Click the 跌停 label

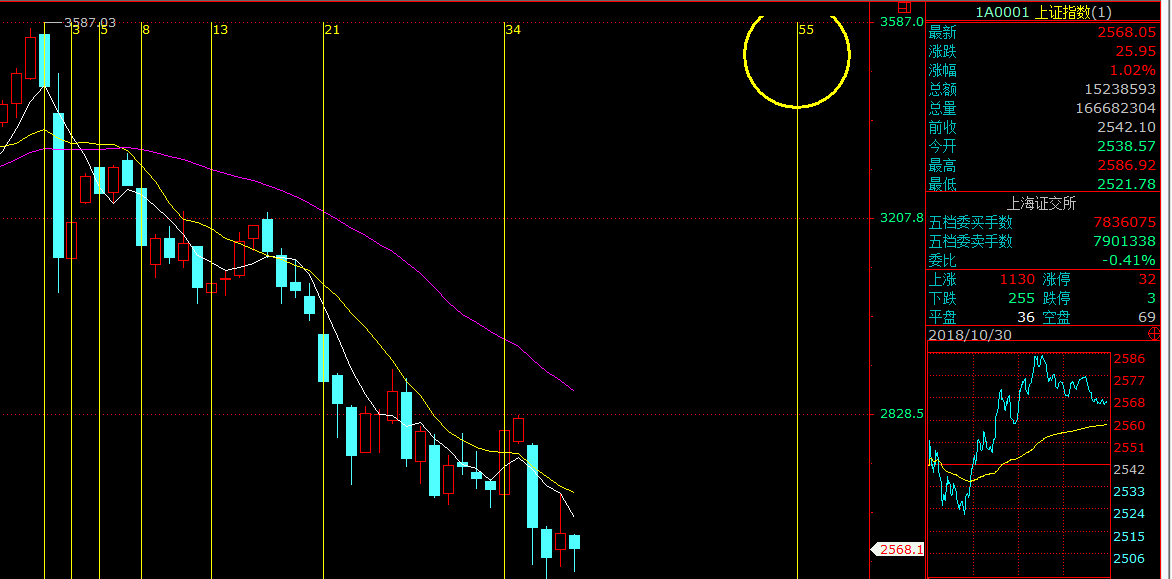click(1057, 298)
